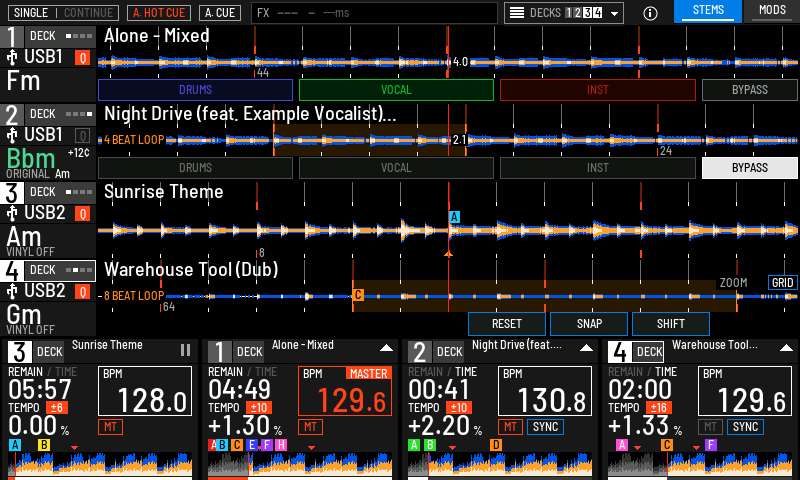Jump to hot cue D on Night Drive deck
800x480 pixels.
[495, 445]
